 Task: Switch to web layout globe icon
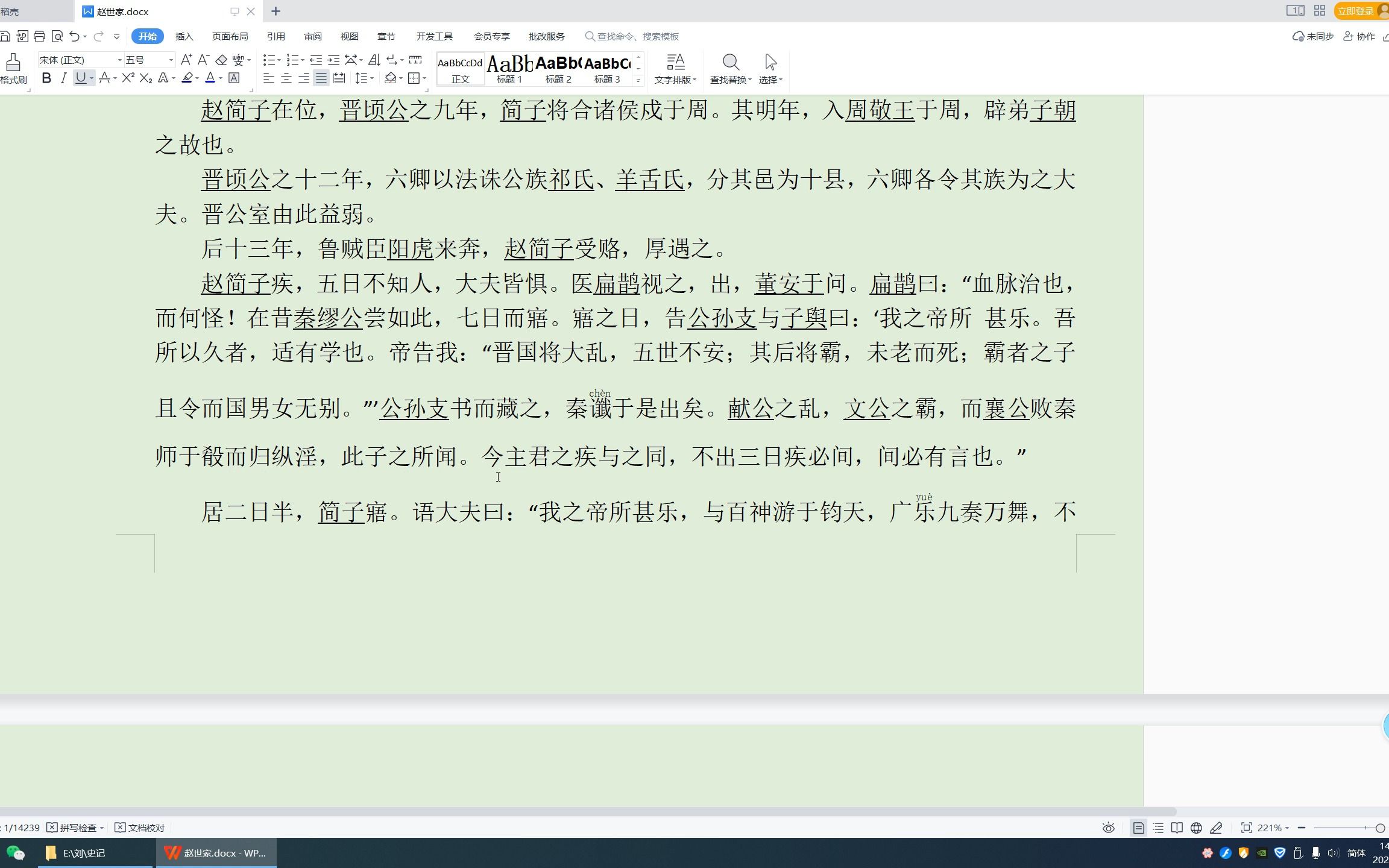coord(1196,828)
